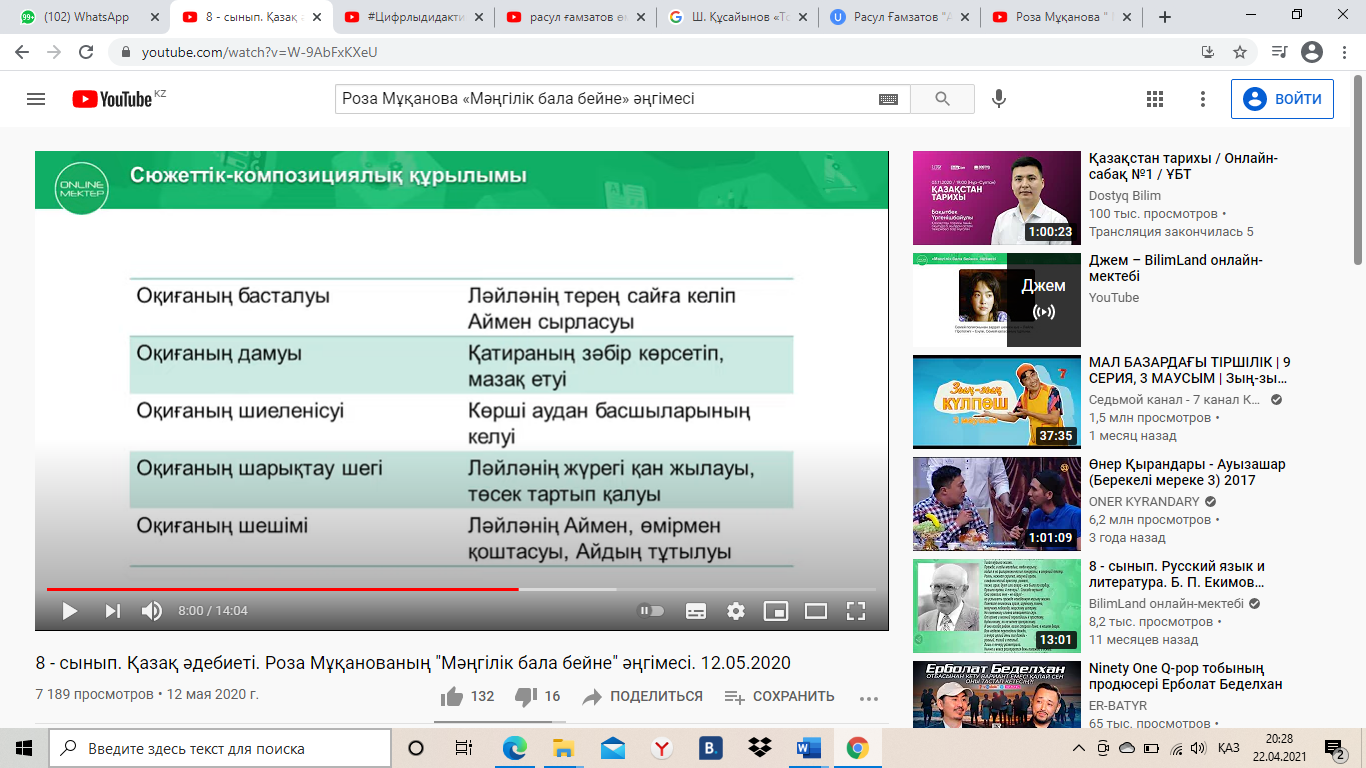
Task: Go back to the previous page
Action: click(22, 52)
